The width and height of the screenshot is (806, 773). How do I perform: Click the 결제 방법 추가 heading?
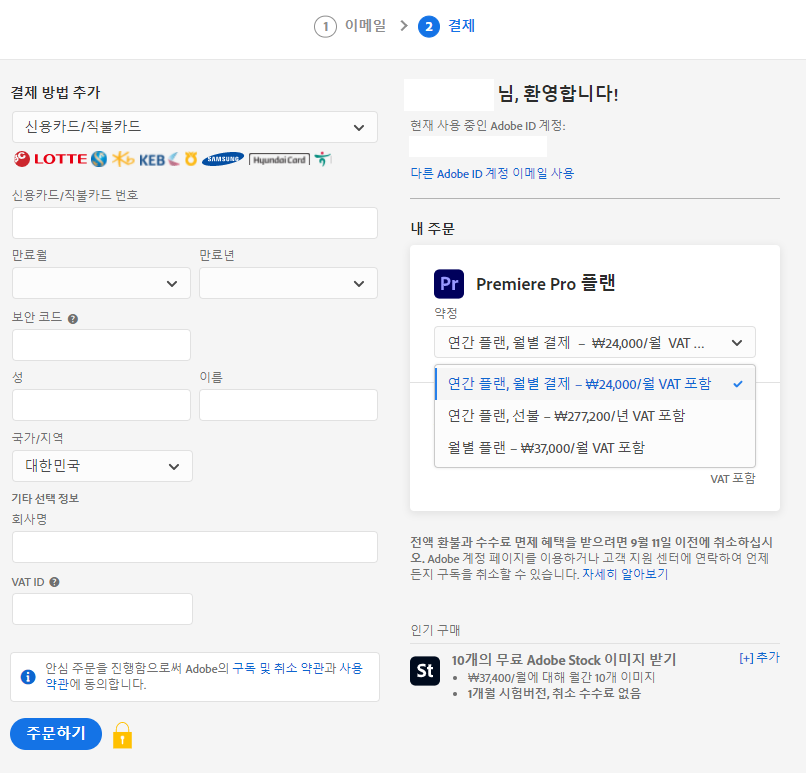56,93
